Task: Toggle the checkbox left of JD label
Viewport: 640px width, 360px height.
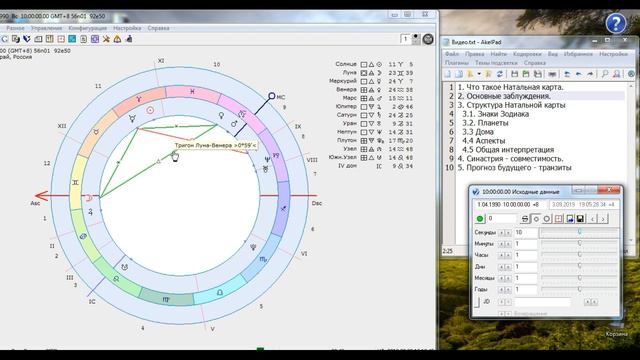Action: click(x=477, y=302)
